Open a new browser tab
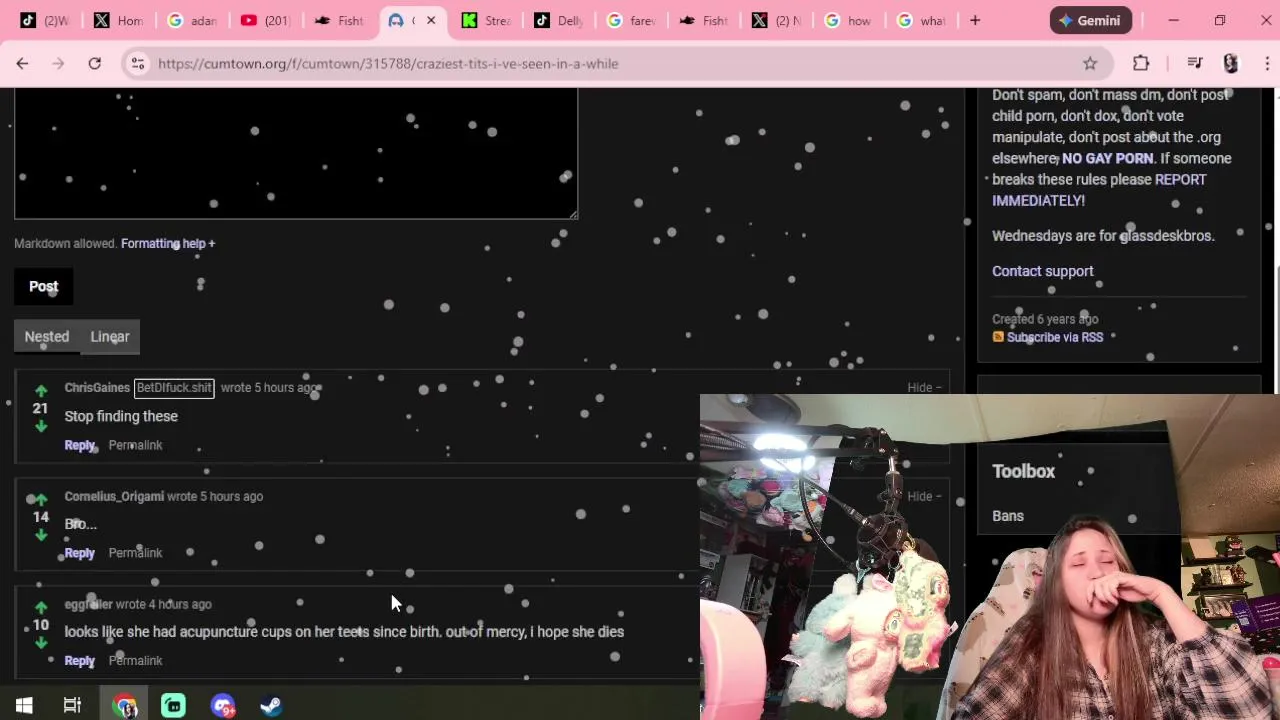The width and height of the screenshot is (1280, 720). (975, 20)
